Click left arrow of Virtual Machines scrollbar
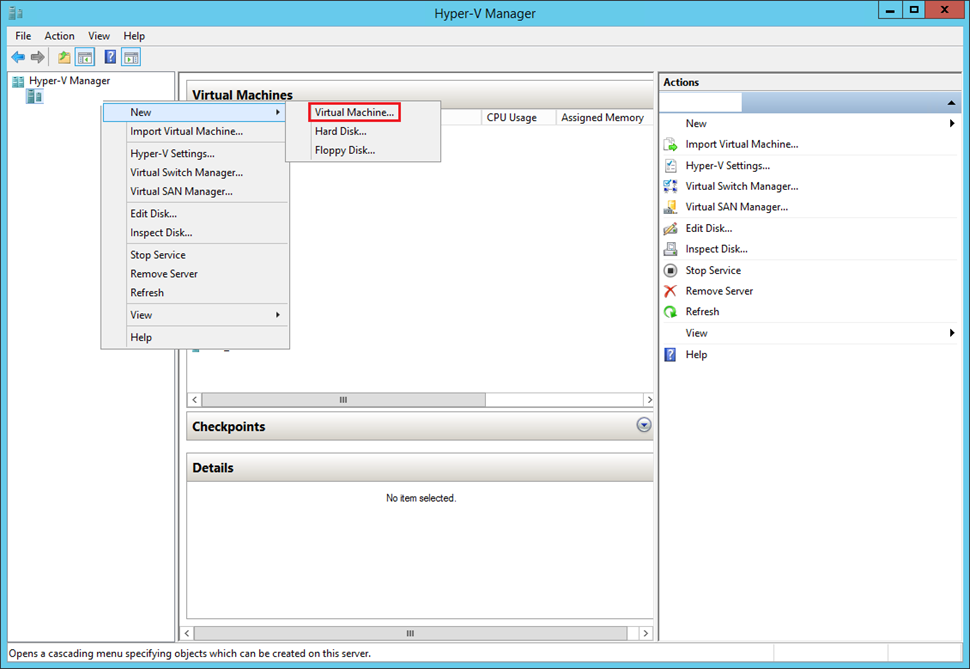The width and height of the screenshot is (970, 669). coord(195,400)
